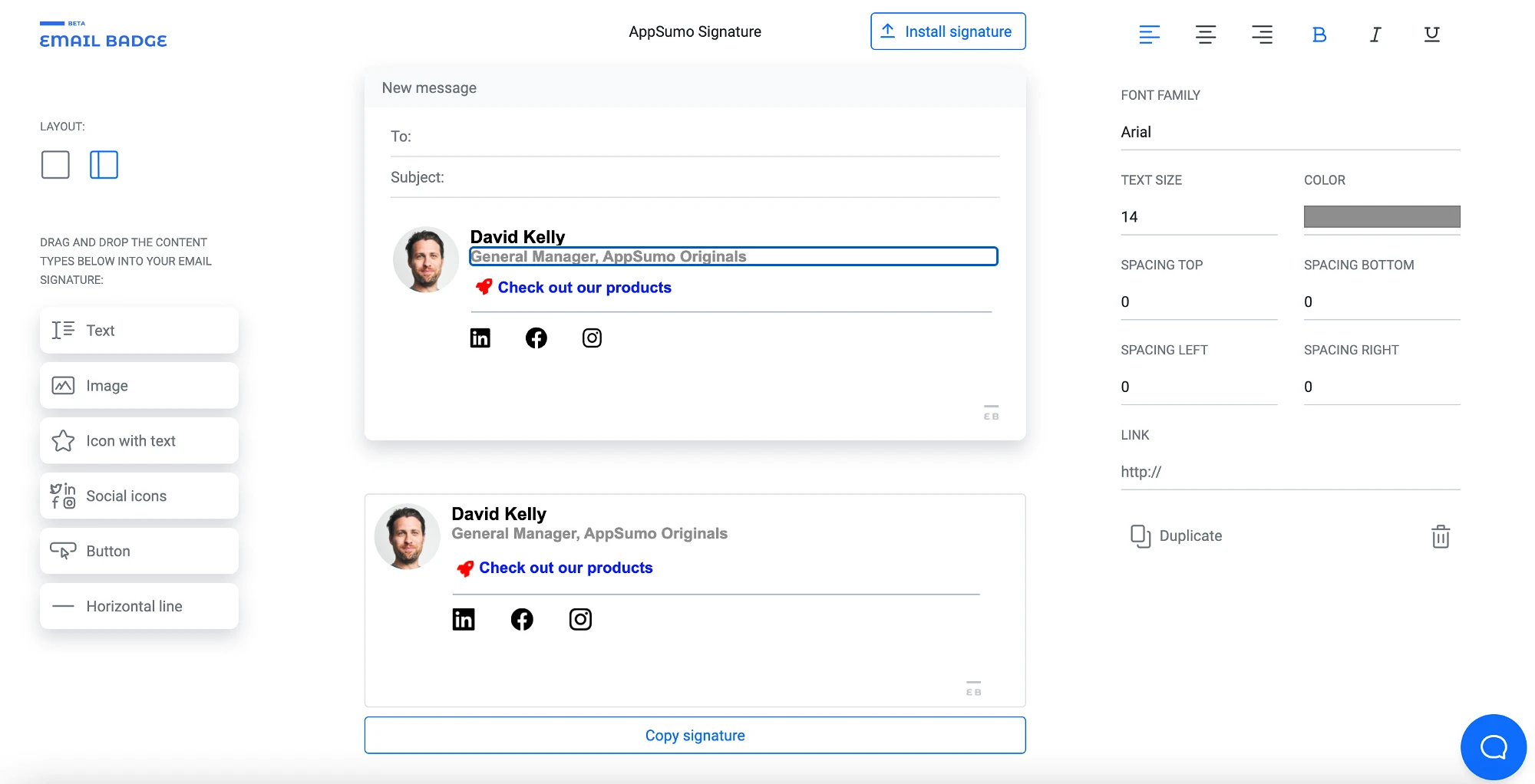The image size is (1535, 784).
Task: Click the upload arrow icon in Install signature
Action: [888, 31]
